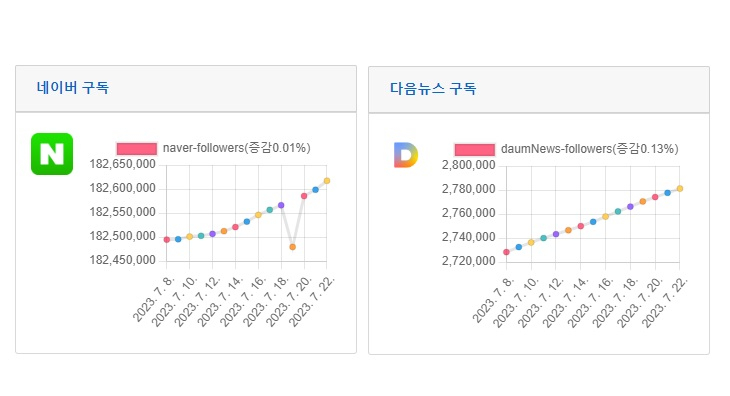Click the daumNews-followers(증감0.13%) legend label
Screen dimensions: 730x396
coord(589,149)
